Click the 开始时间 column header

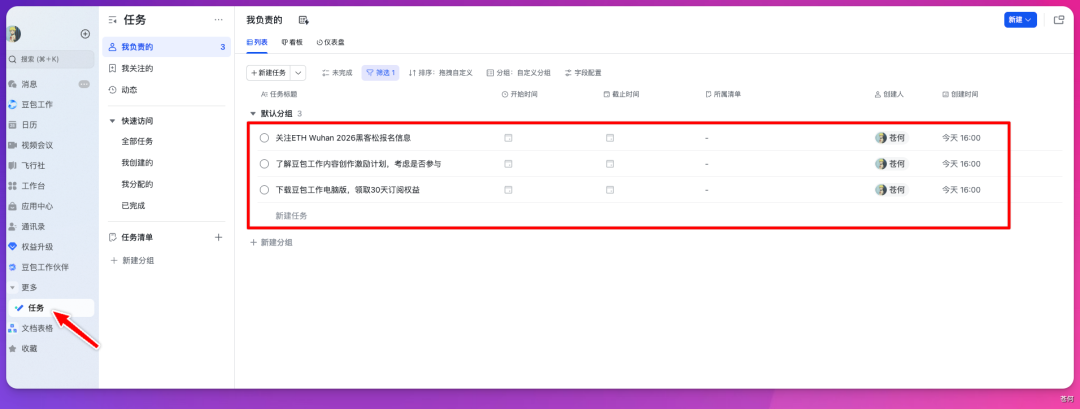coord(519,94)
